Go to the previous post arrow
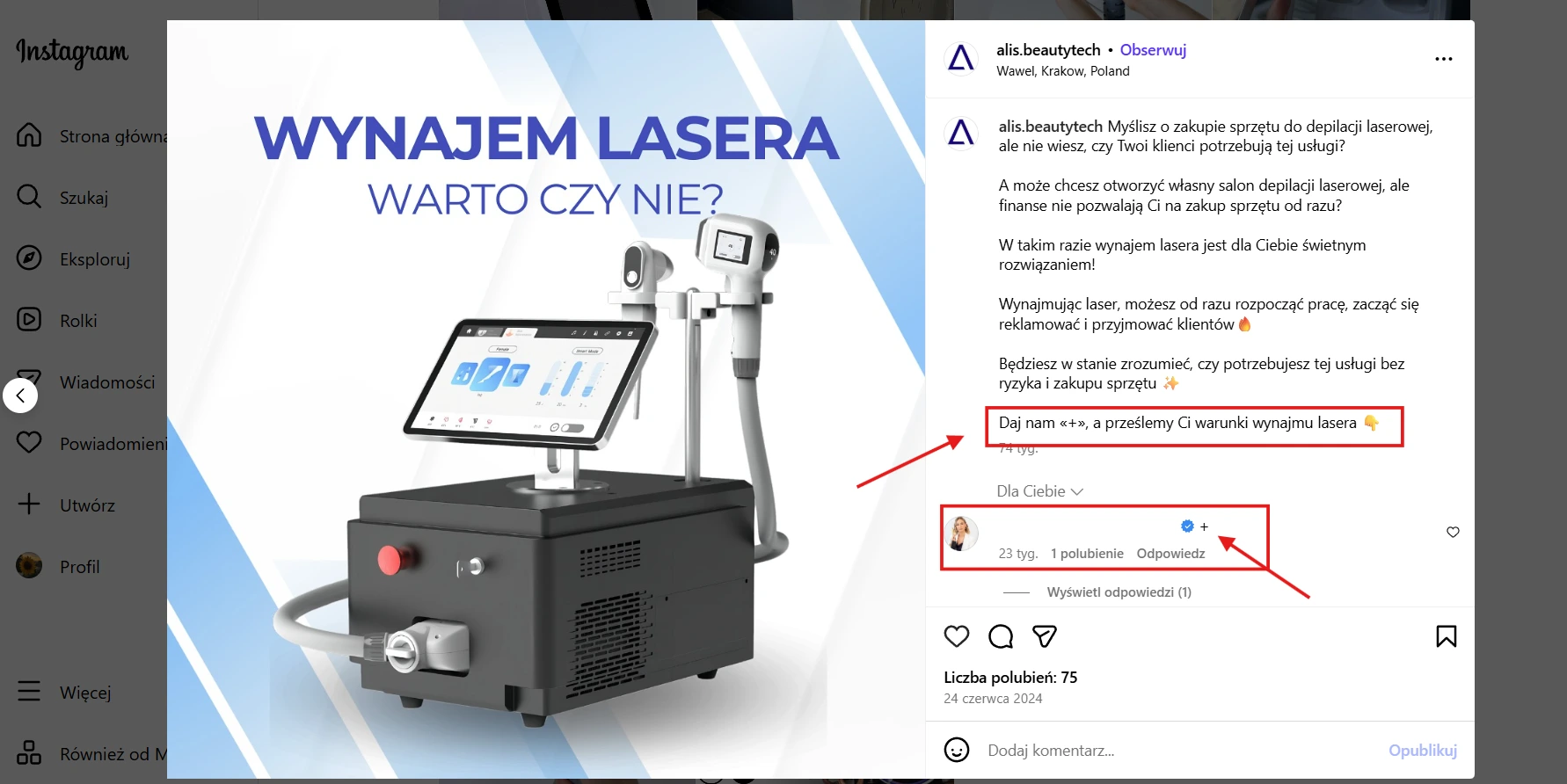 click(x=20, y=396)
